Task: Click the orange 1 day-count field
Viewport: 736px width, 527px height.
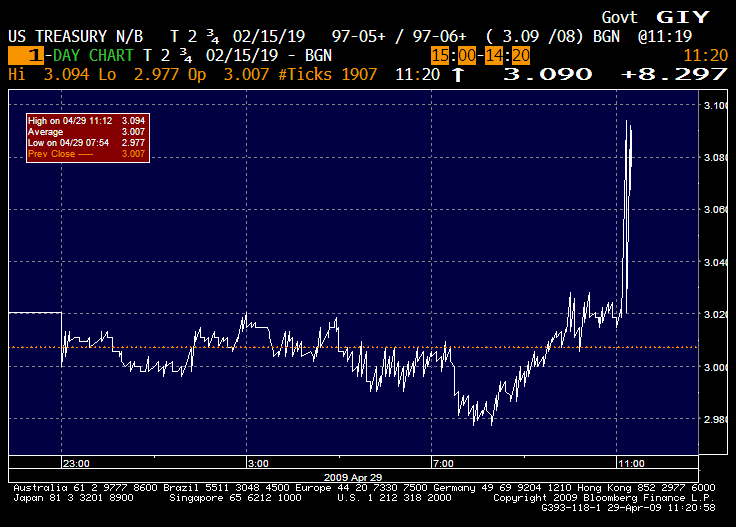Action: click(x=26, y=55)
